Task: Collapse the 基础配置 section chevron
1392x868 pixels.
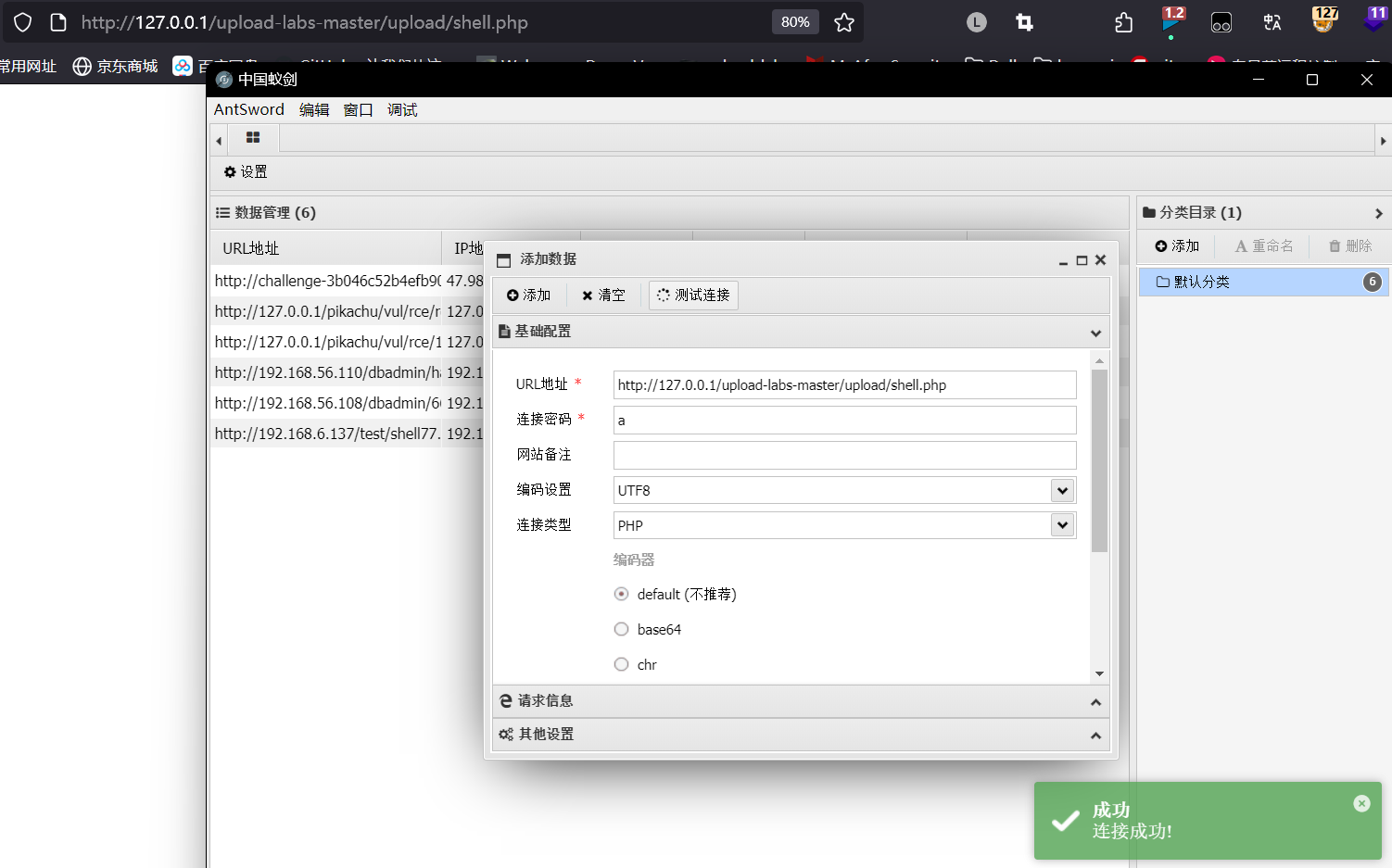Action: [x=1095, y=333]
